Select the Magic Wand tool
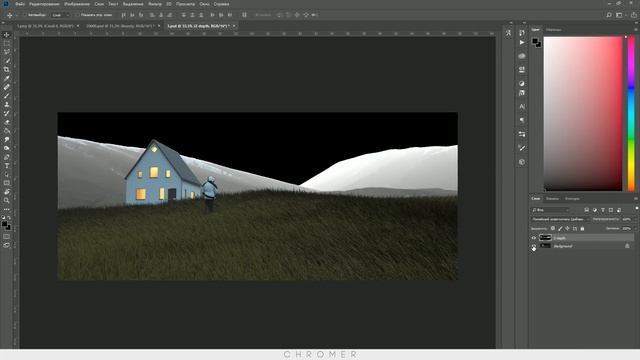640x360 pixels. 7,61
